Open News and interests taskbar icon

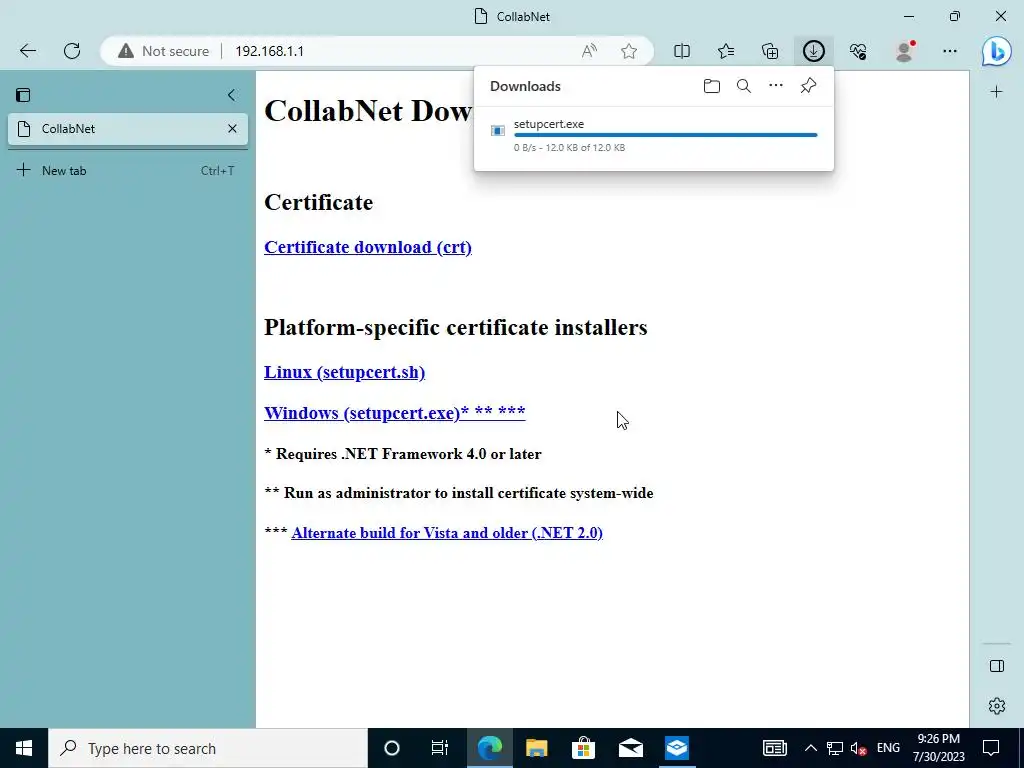[775, 748]
